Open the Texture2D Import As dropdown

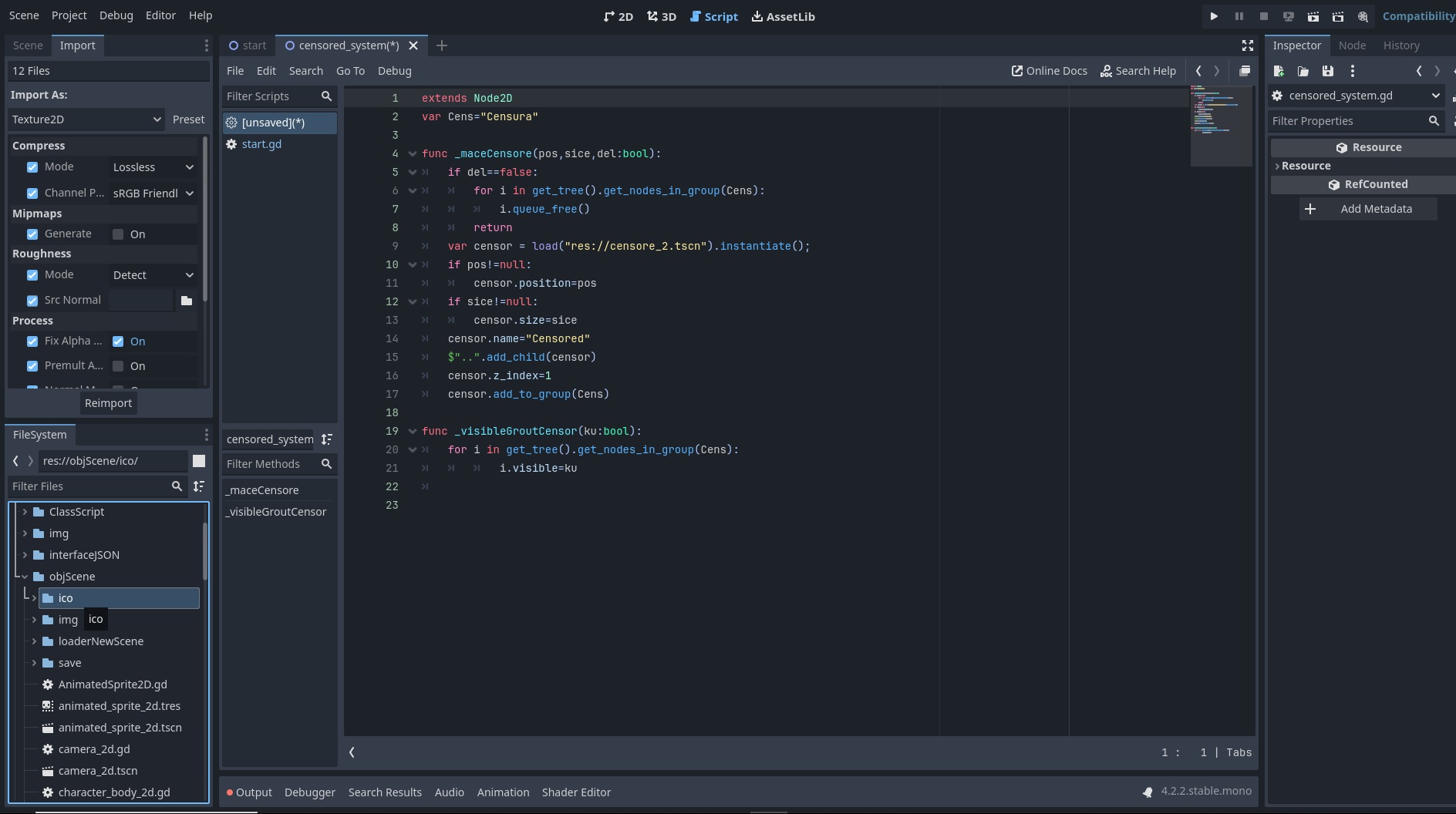(x=86, y=119)
